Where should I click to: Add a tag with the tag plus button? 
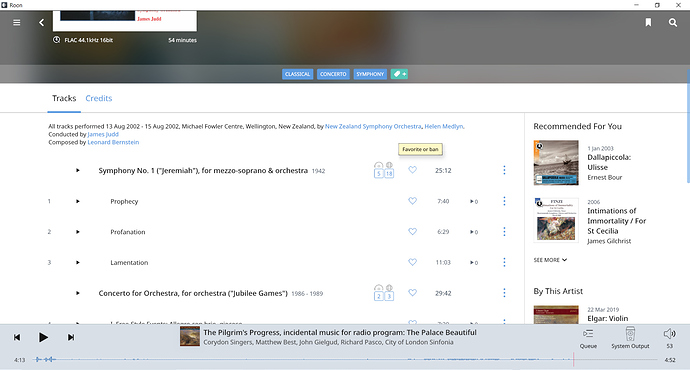399,74
